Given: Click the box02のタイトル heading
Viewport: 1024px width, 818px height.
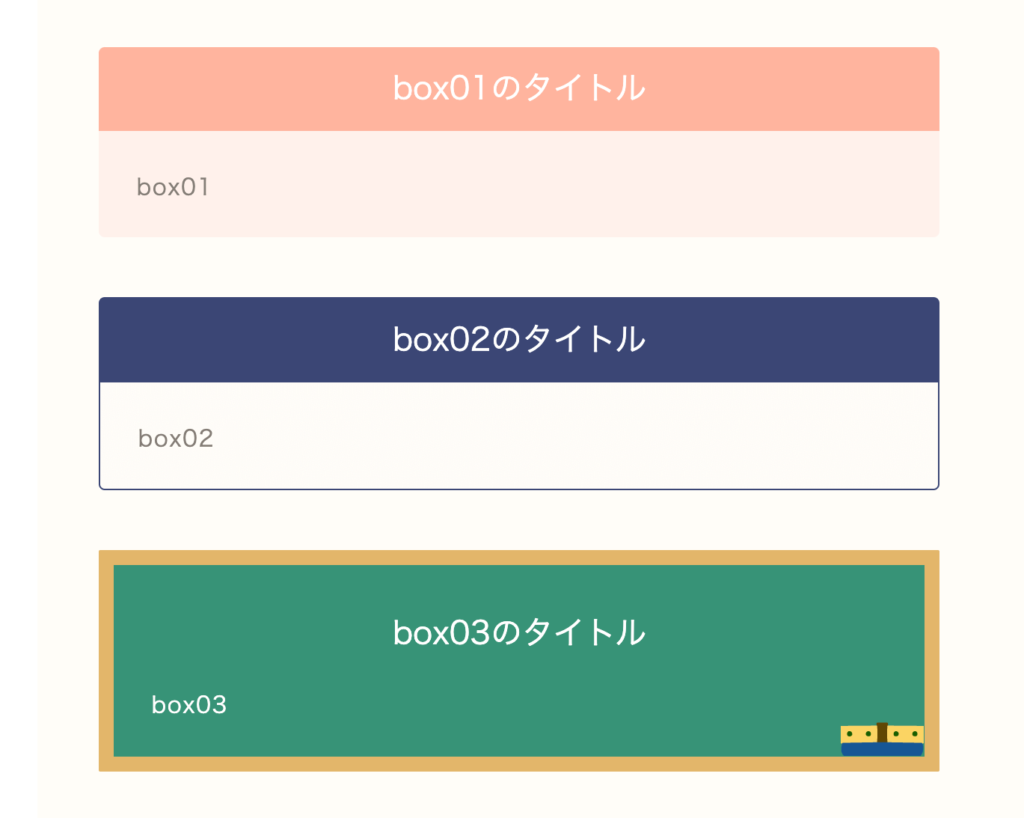Looking at the screenshot, I should [519, 339].
